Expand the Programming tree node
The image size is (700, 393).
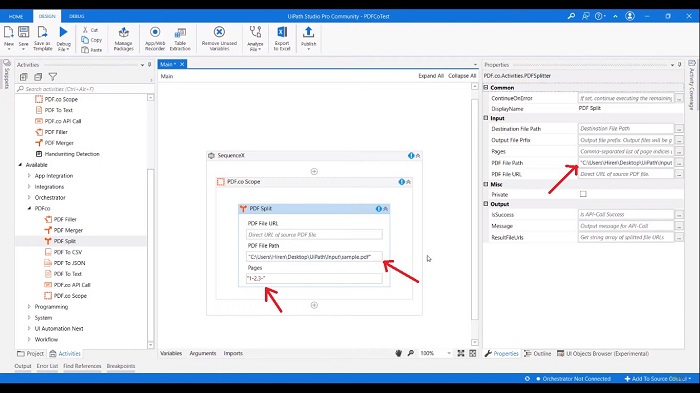pyautogui.click(x=29, y=307)
